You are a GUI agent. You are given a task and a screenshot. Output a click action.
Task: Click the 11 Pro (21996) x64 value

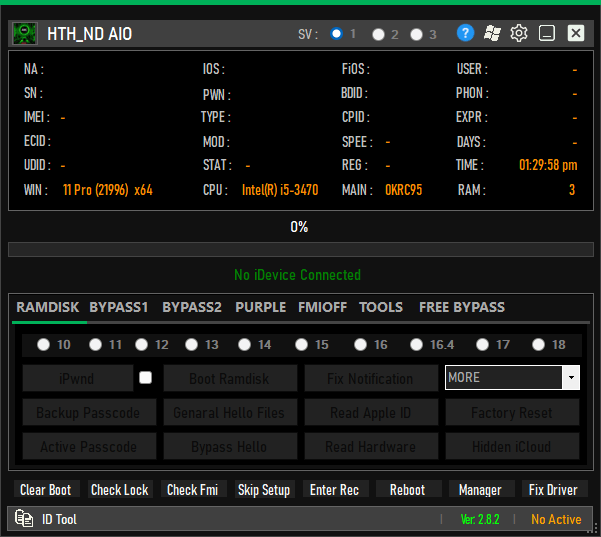click(108, 190)
